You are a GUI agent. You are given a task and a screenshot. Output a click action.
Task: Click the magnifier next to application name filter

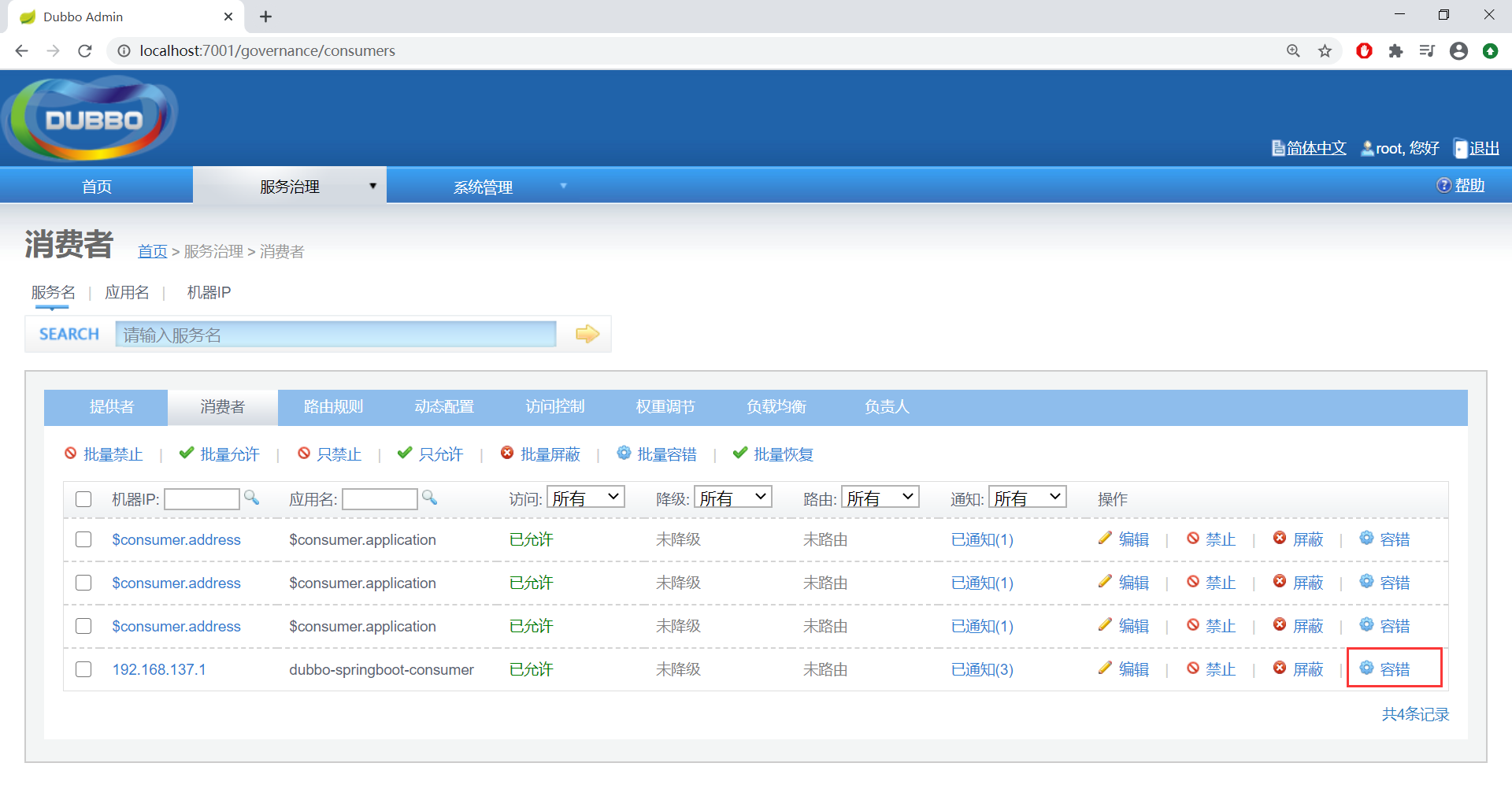click(x=429, y=498)
